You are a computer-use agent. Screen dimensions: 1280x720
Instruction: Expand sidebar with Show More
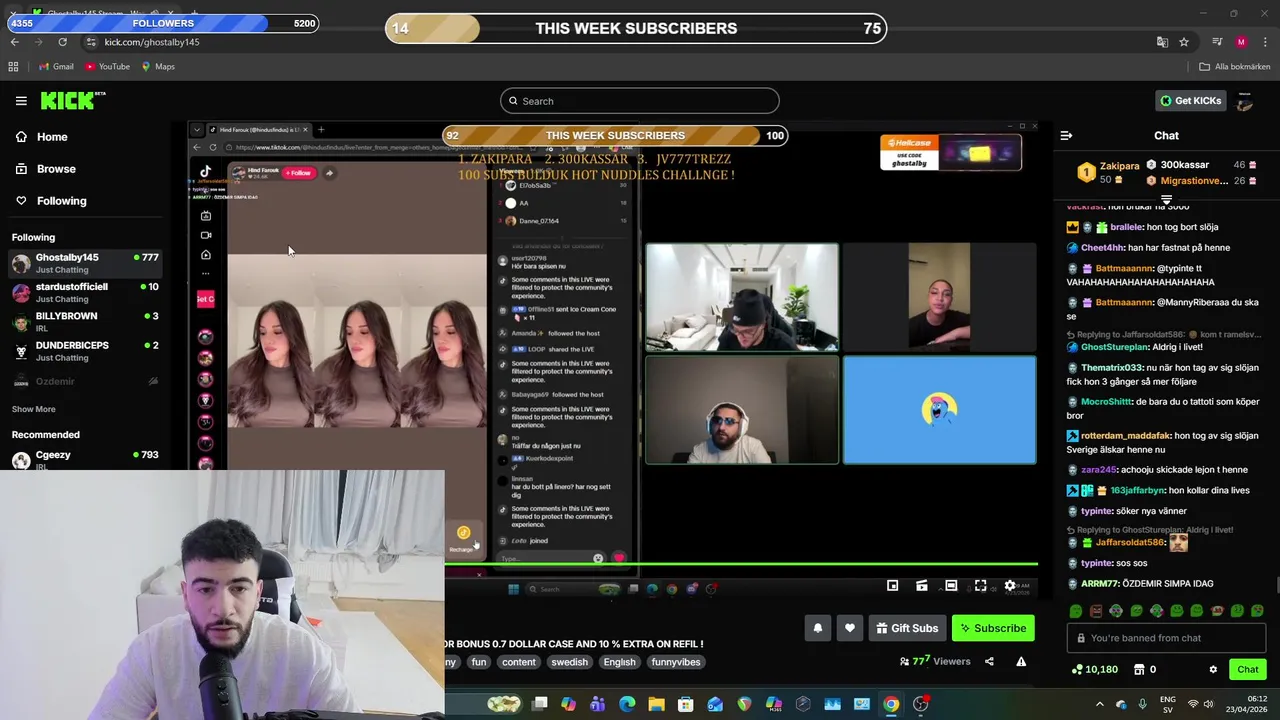click(33, 409)
